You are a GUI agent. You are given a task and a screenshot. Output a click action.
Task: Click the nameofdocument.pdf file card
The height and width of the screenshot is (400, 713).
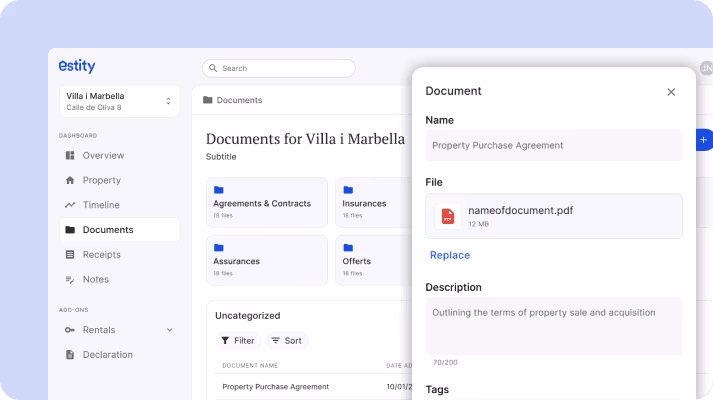[x=554, y=216]
